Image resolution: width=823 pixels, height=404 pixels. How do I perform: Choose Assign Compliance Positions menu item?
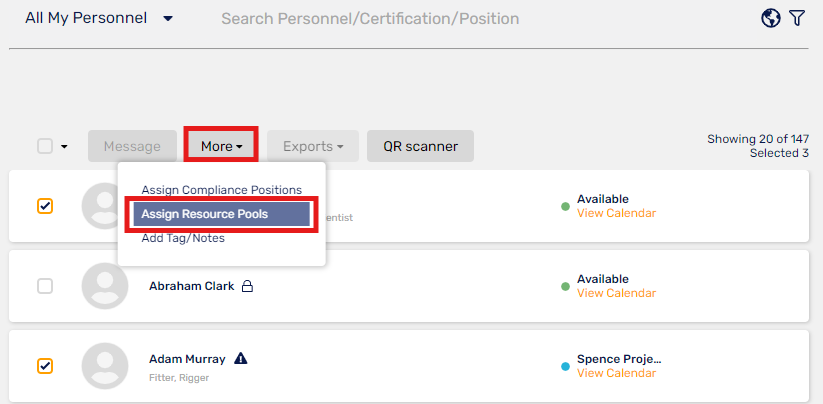tap(221, 190)
